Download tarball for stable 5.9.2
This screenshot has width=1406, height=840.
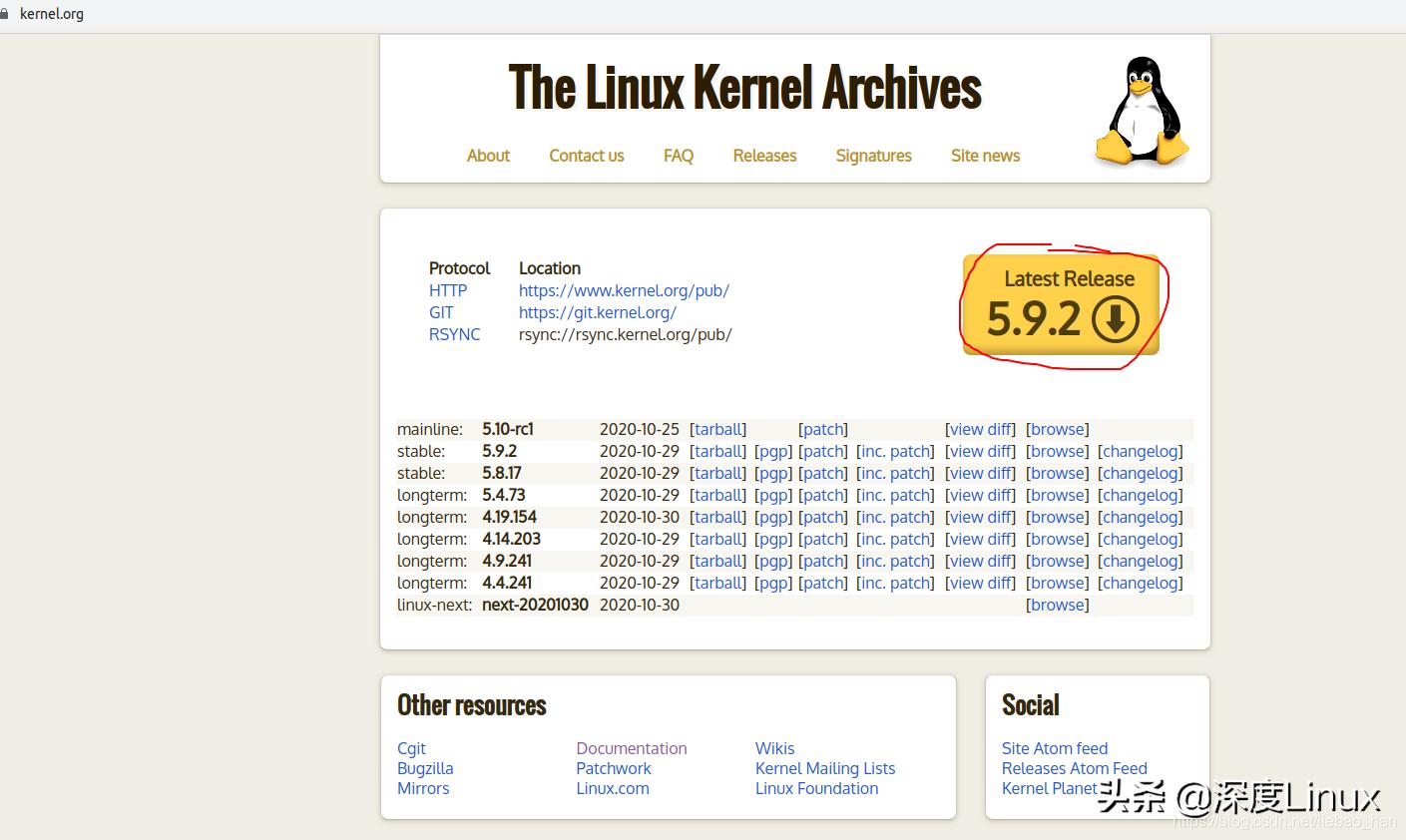tap(718, 451)
